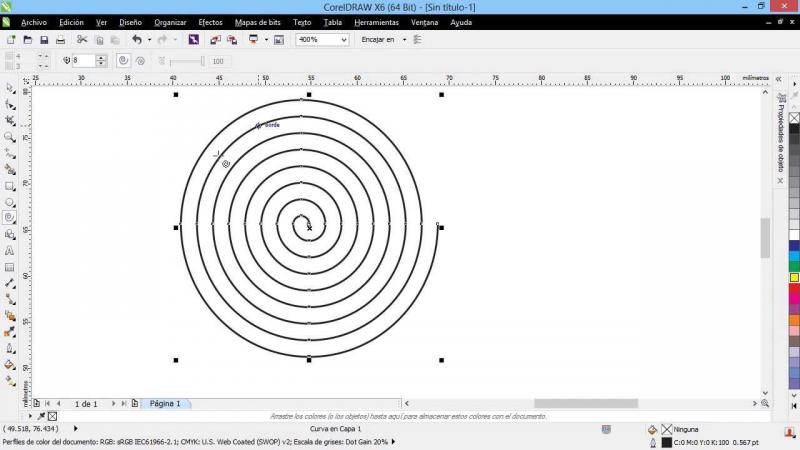The image size is (800, 450).
Task: Click the Cut scissors icon
Action: (x=82, y=40)
